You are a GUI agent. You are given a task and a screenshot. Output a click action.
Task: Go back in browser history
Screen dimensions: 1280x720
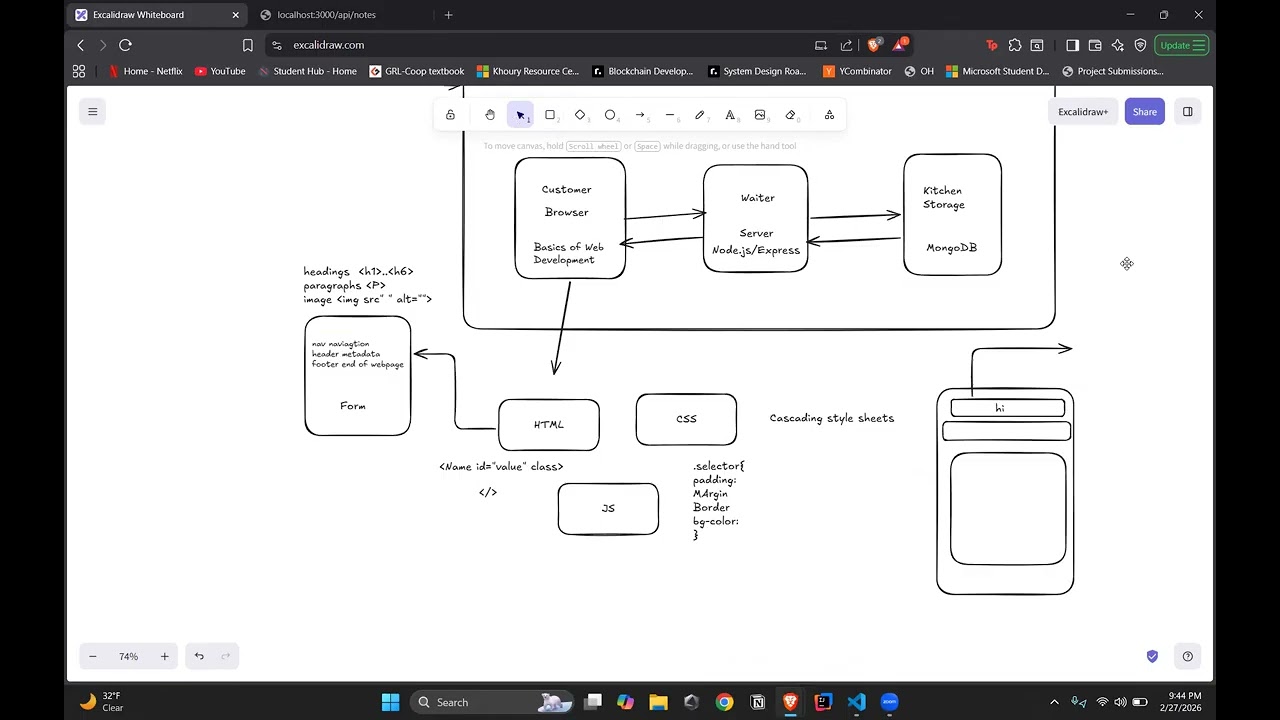point(81,45)
